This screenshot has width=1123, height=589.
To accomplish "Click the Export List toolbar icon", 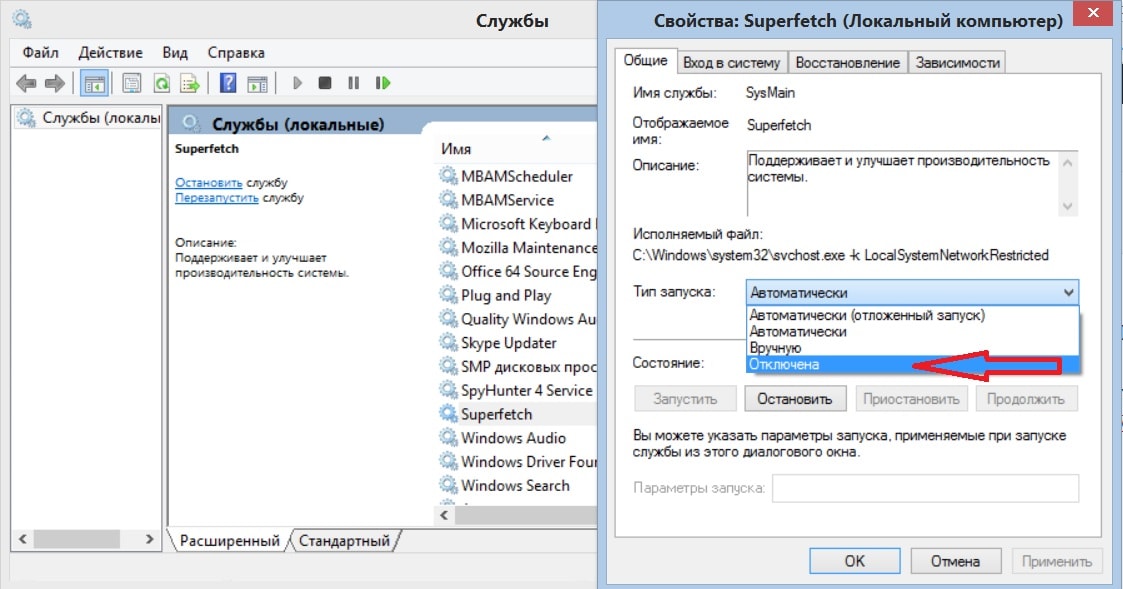I will [188, 83].
